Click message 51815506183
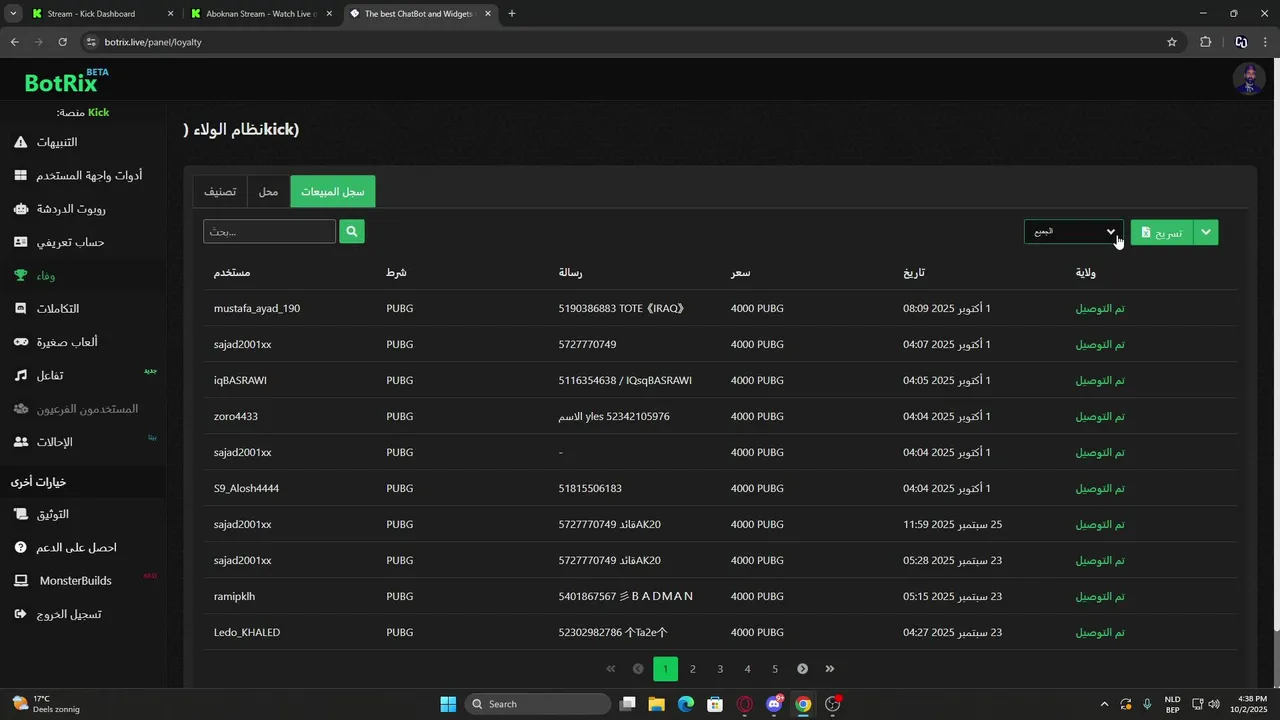This screenshot has width=1280, height=720. point(590,488)
